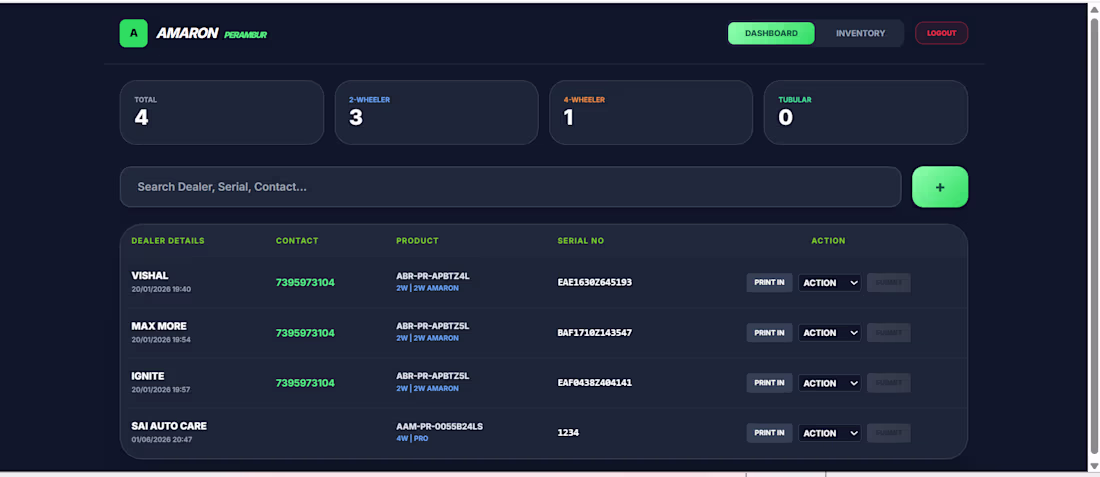Click the Submit button in IGNITE row

point(889,383)
